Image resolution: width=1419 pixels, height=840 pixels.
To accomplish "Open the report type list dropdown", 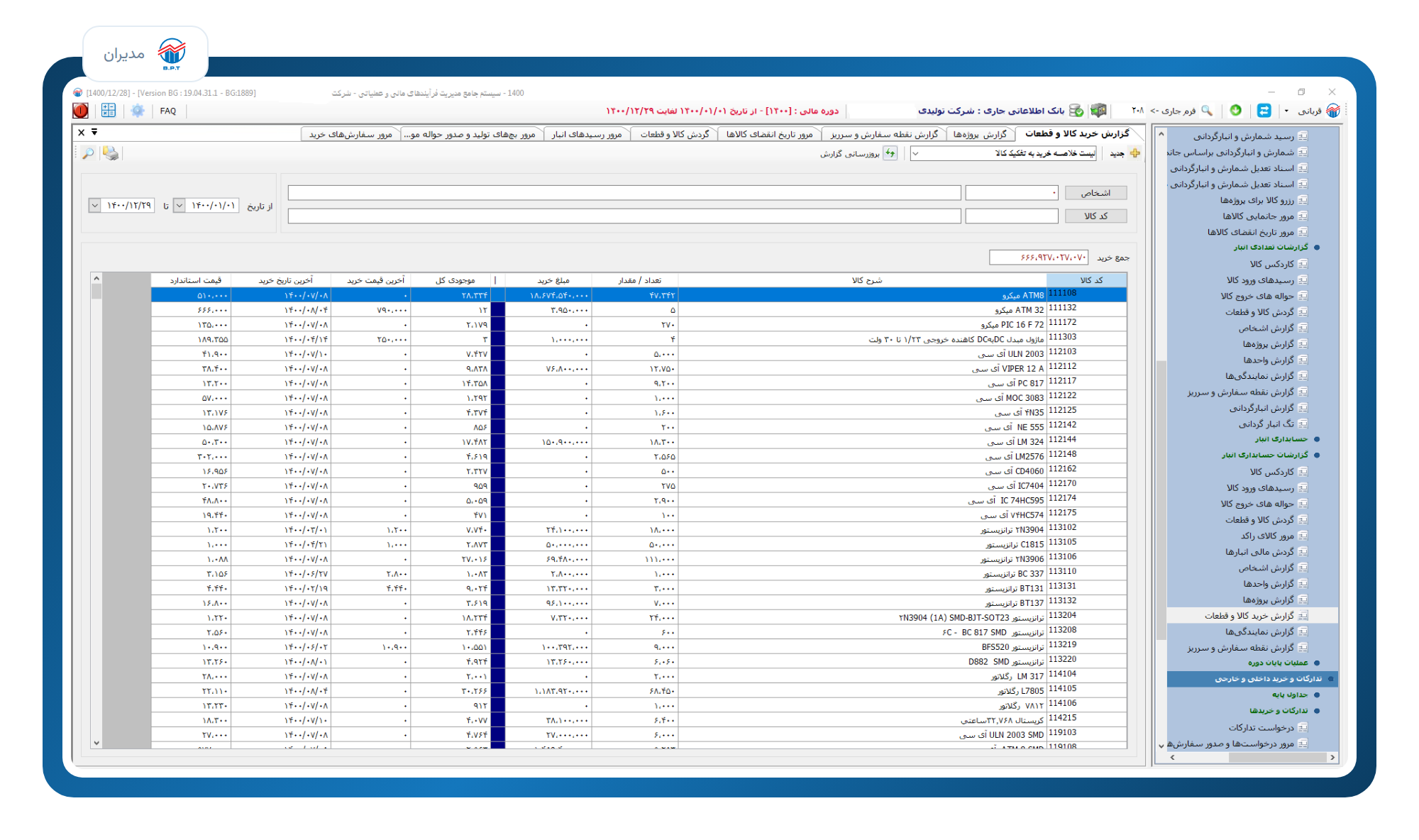I will coord(916,153).
